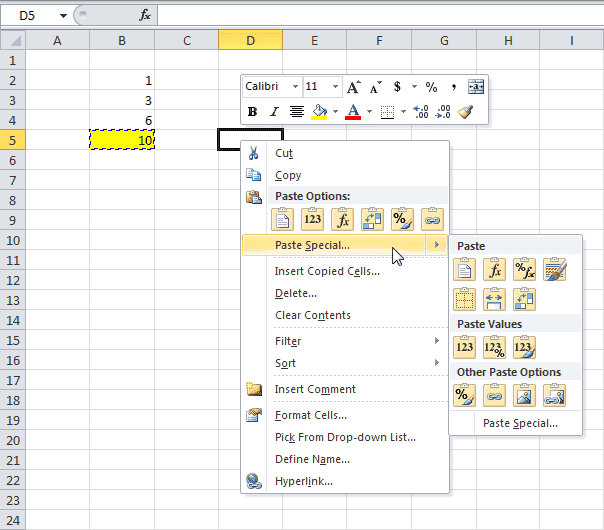Viewport: 604px width, 530px height.
Task: Click Hyperlink... in the context menu
Action: [x=304, y=481]
